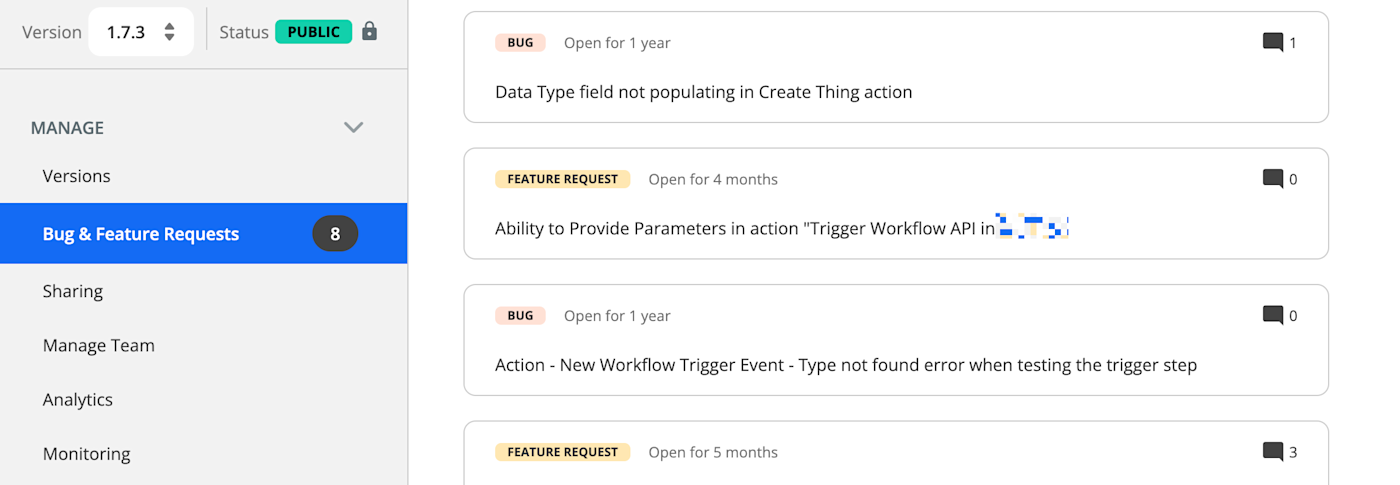Click comment icon on Data Type bug
This screenshot has width=1400, height=485.
1272,42
